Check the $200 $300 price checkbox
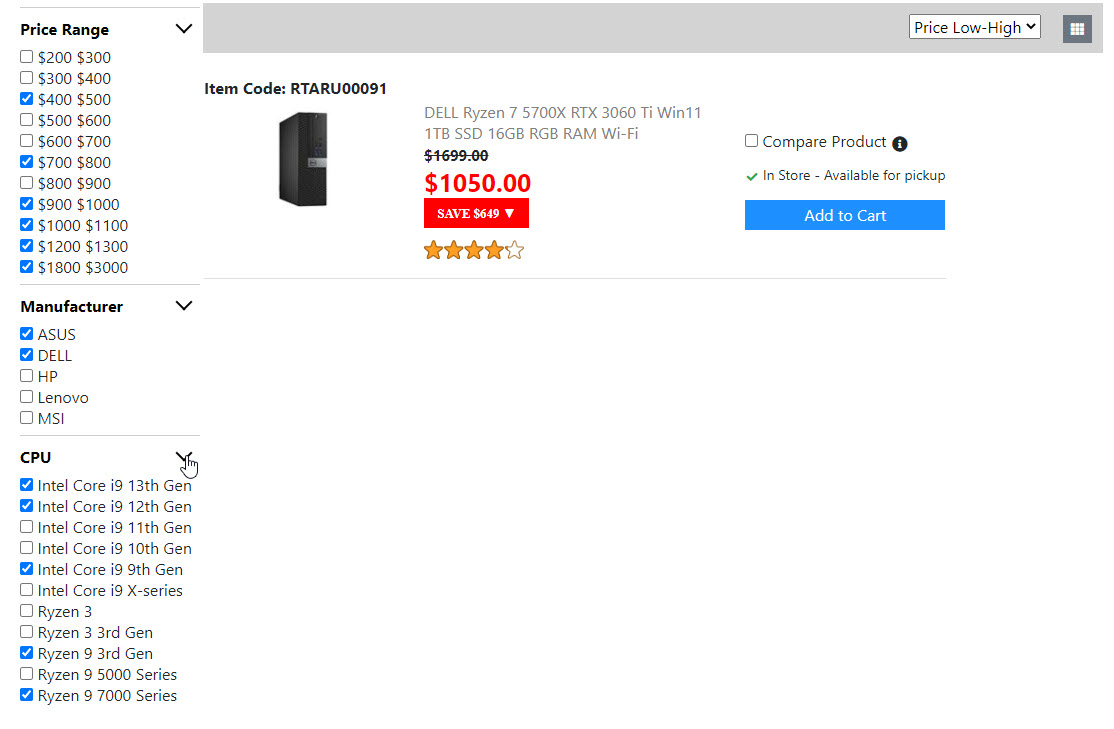This screenshot has height=729, width=1114. (27, 57)
